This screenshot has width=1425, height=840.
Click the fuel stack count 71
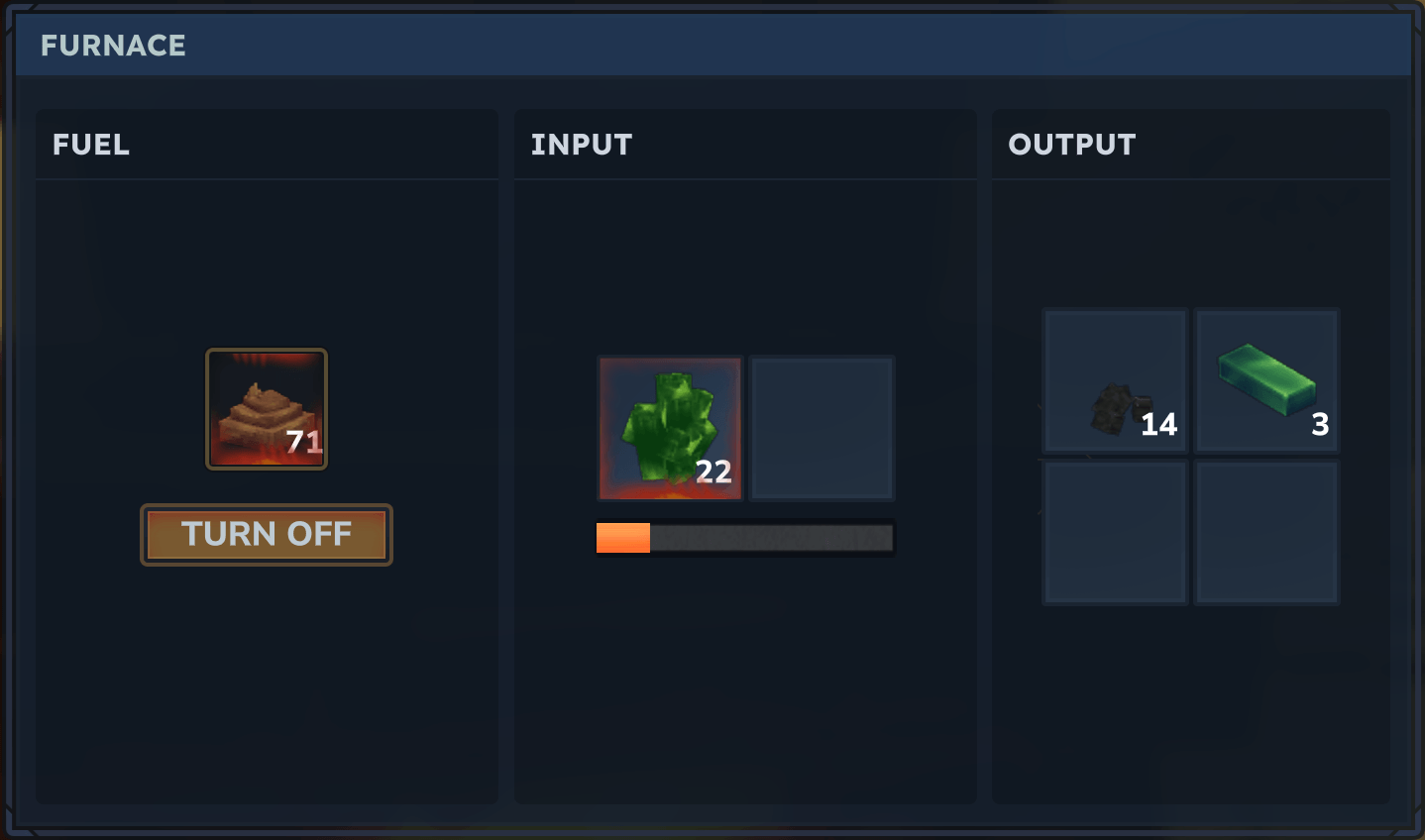coord(304,441)
